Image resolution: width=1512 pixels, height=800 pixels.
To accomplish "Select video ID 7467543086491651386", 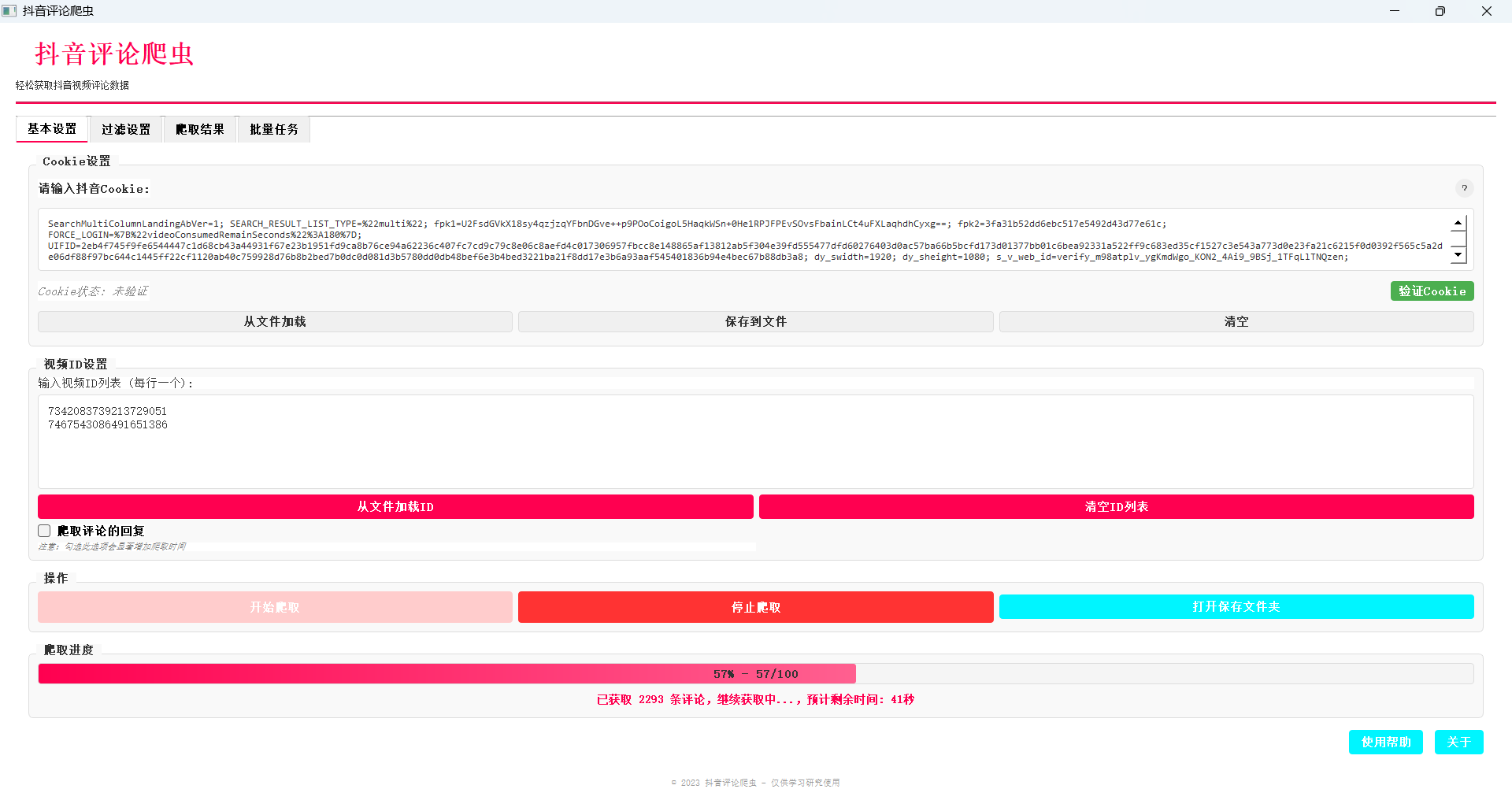I will (108, 424).
